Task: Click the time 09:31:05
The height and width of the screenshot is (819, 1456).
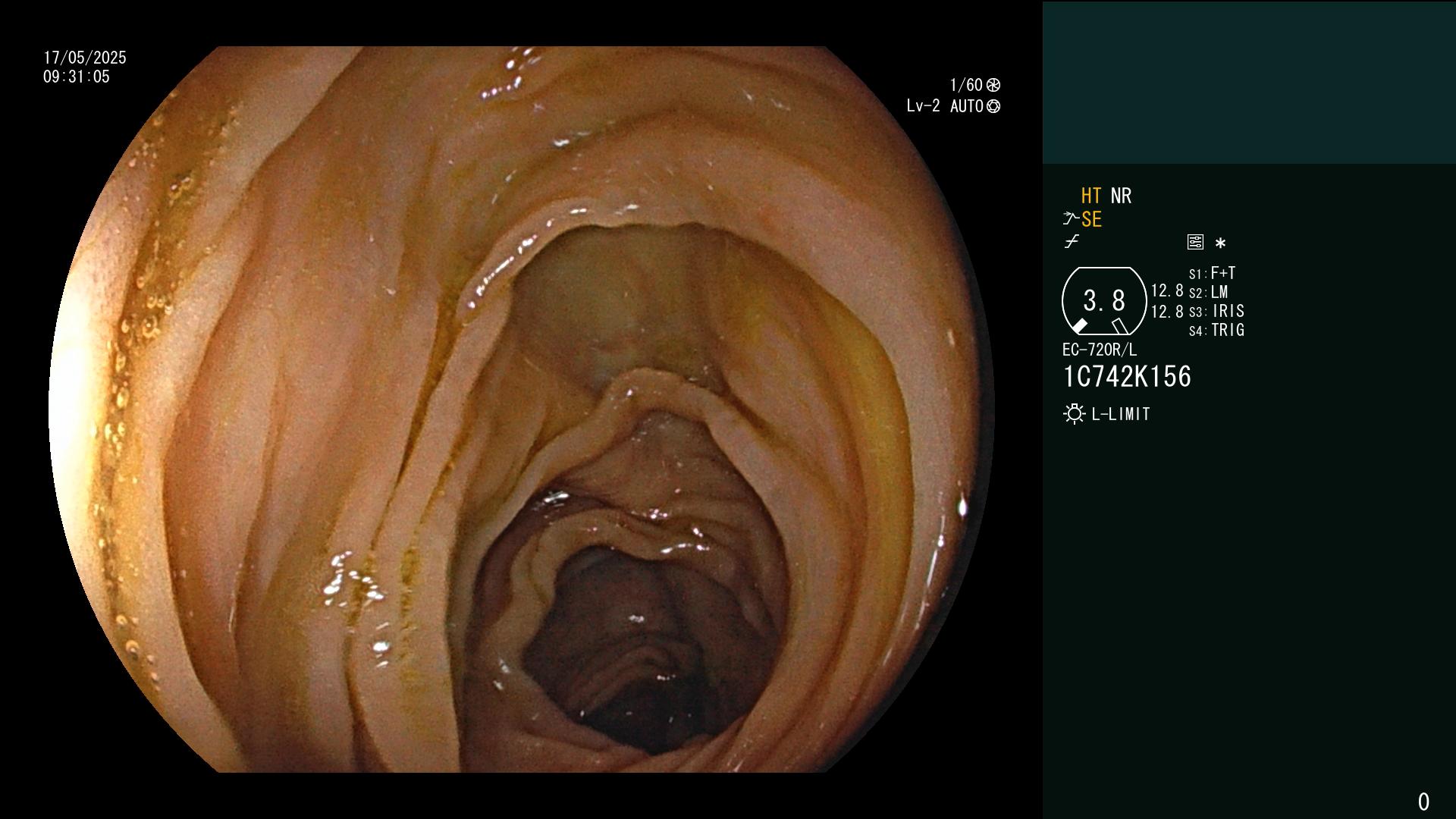Action: [77, 77]
